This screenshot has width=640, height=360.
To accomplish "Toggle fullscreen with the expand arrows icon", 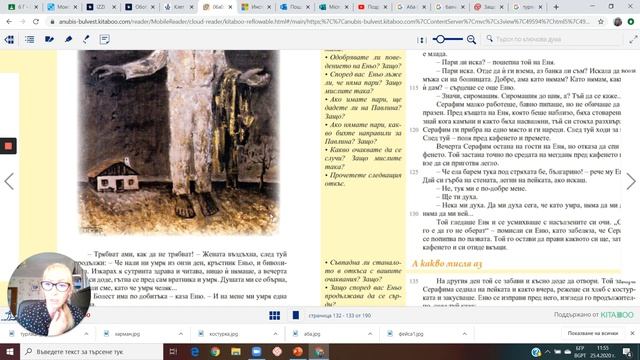I will [633, 39].
